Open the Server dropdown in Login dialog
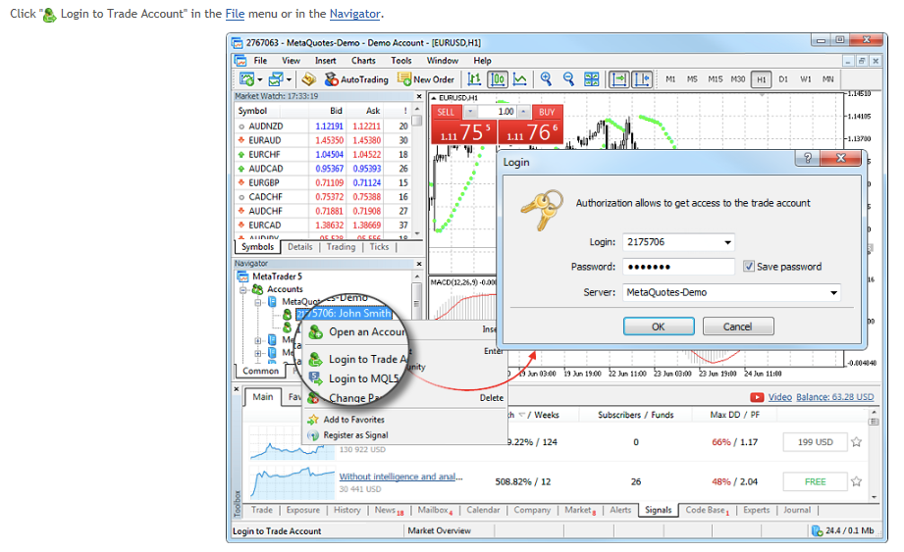The height and width of the screenshot is (552, 904). [834, 292]
